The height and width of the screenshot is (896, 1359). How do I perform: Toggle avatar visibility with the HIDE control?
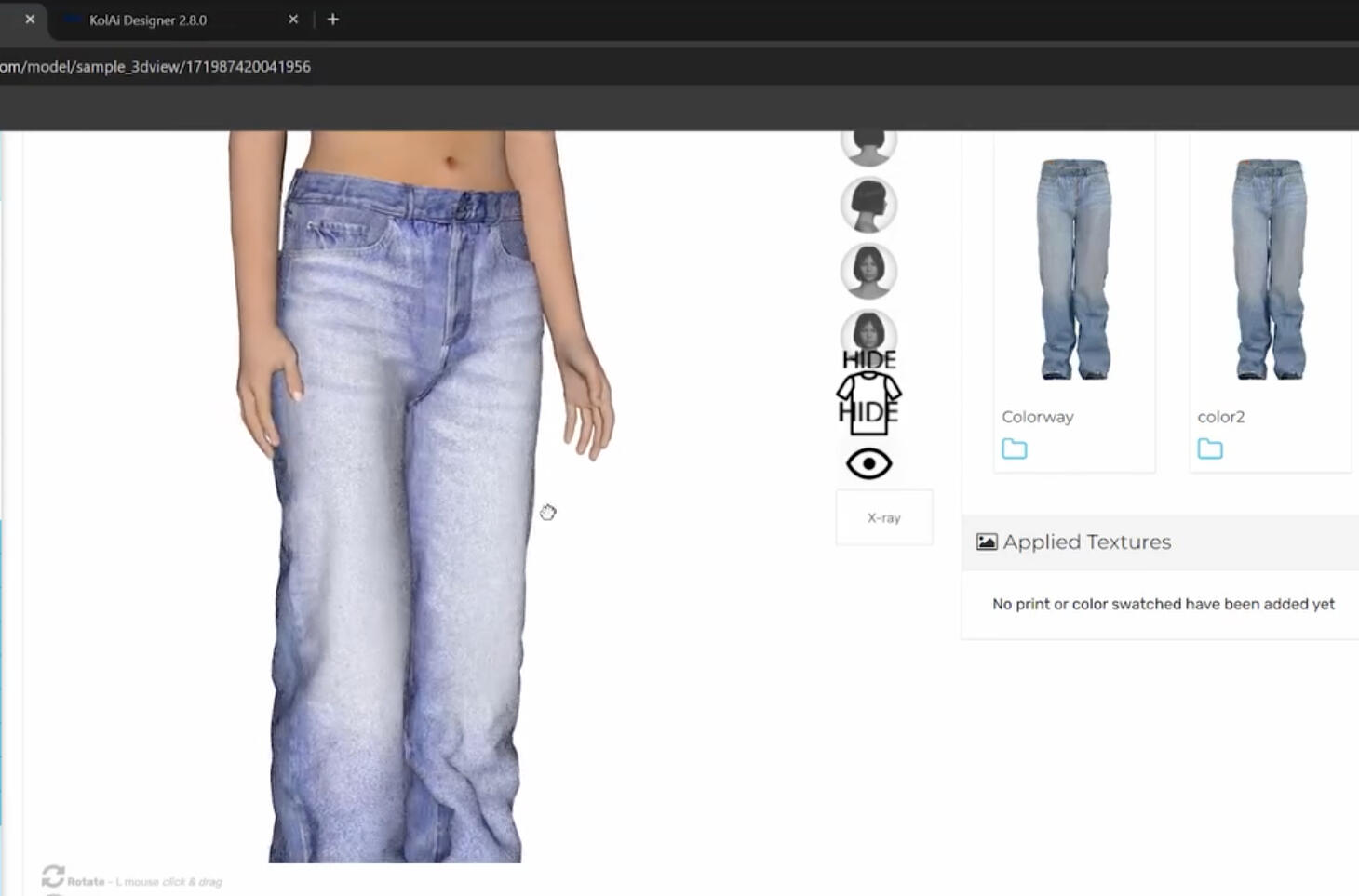868,358
